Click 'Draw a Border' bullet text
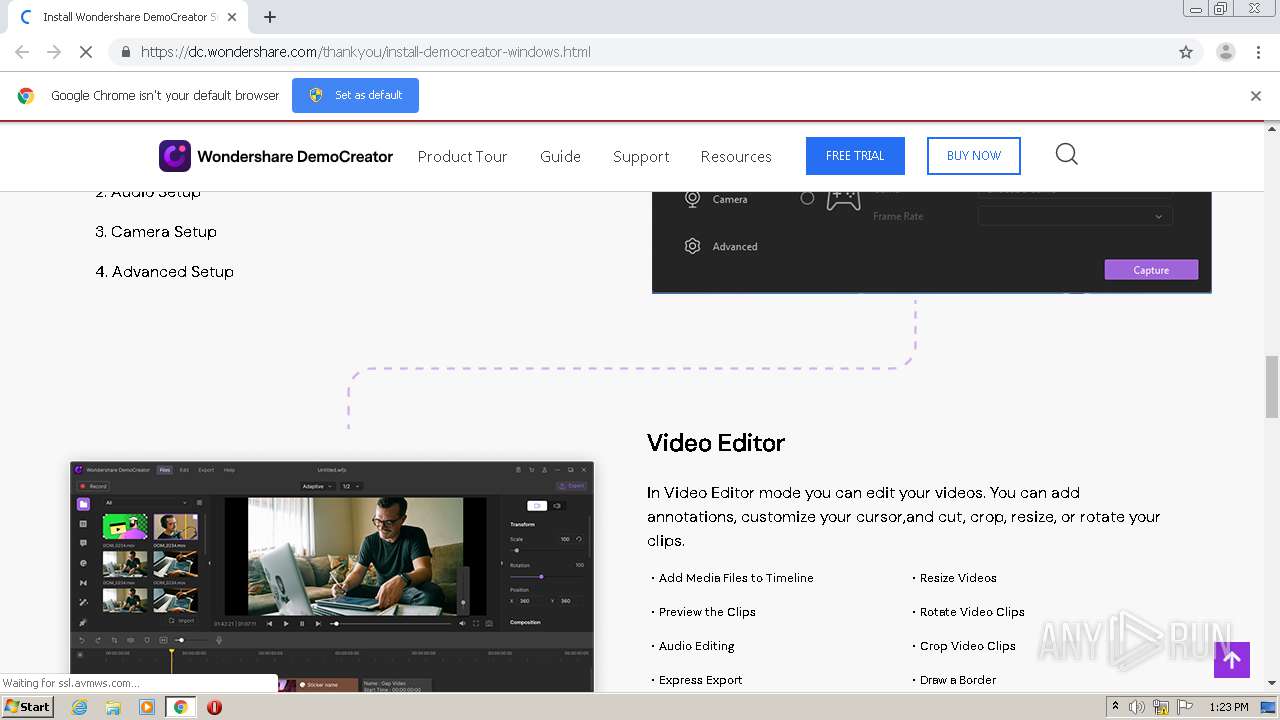 (958, 680)
